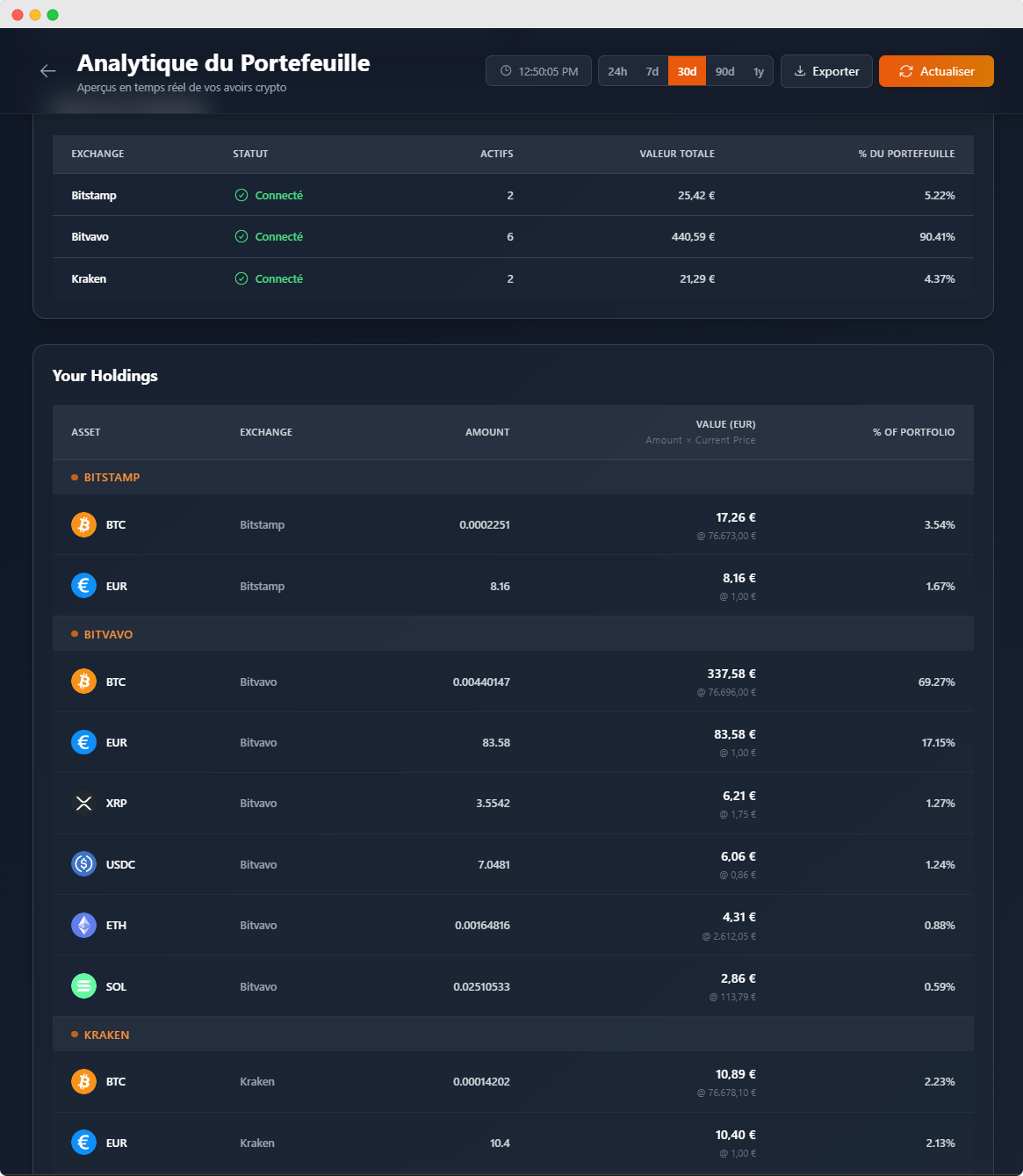1023x1176 pixels.
Task: Click the 69.27% portfolio percentage
Action: click(x=937, y=682)
